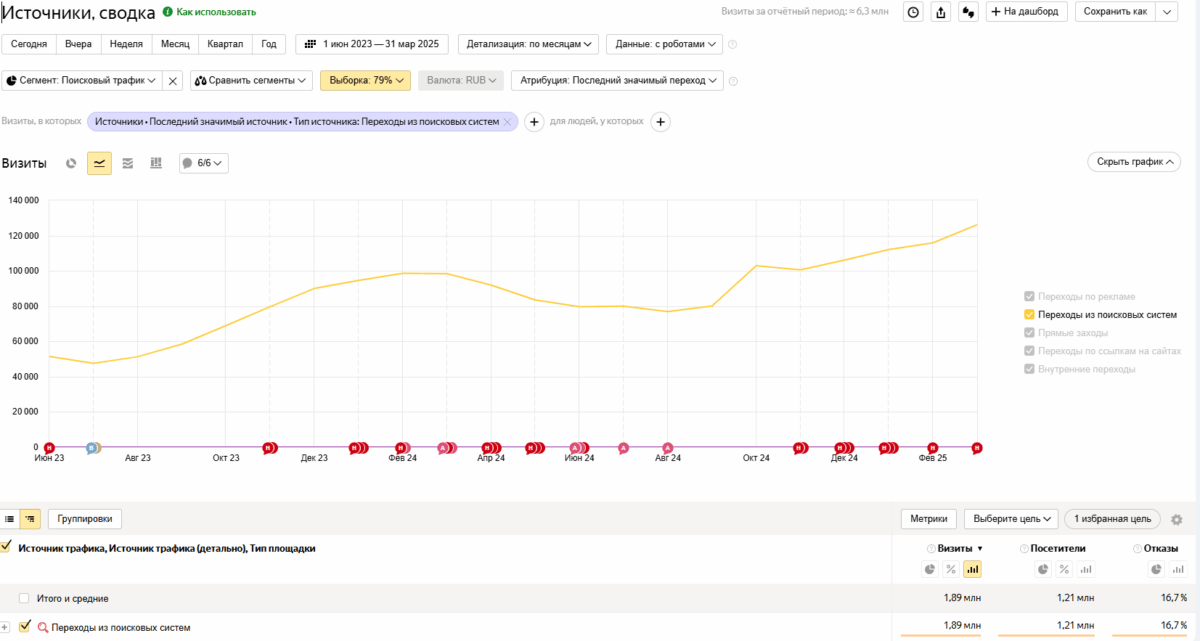This screenshot has height=641, width=1200.
Task: Toggle 'Прямые заходы' legend checkbox
Action: [x=1029, y=333]
